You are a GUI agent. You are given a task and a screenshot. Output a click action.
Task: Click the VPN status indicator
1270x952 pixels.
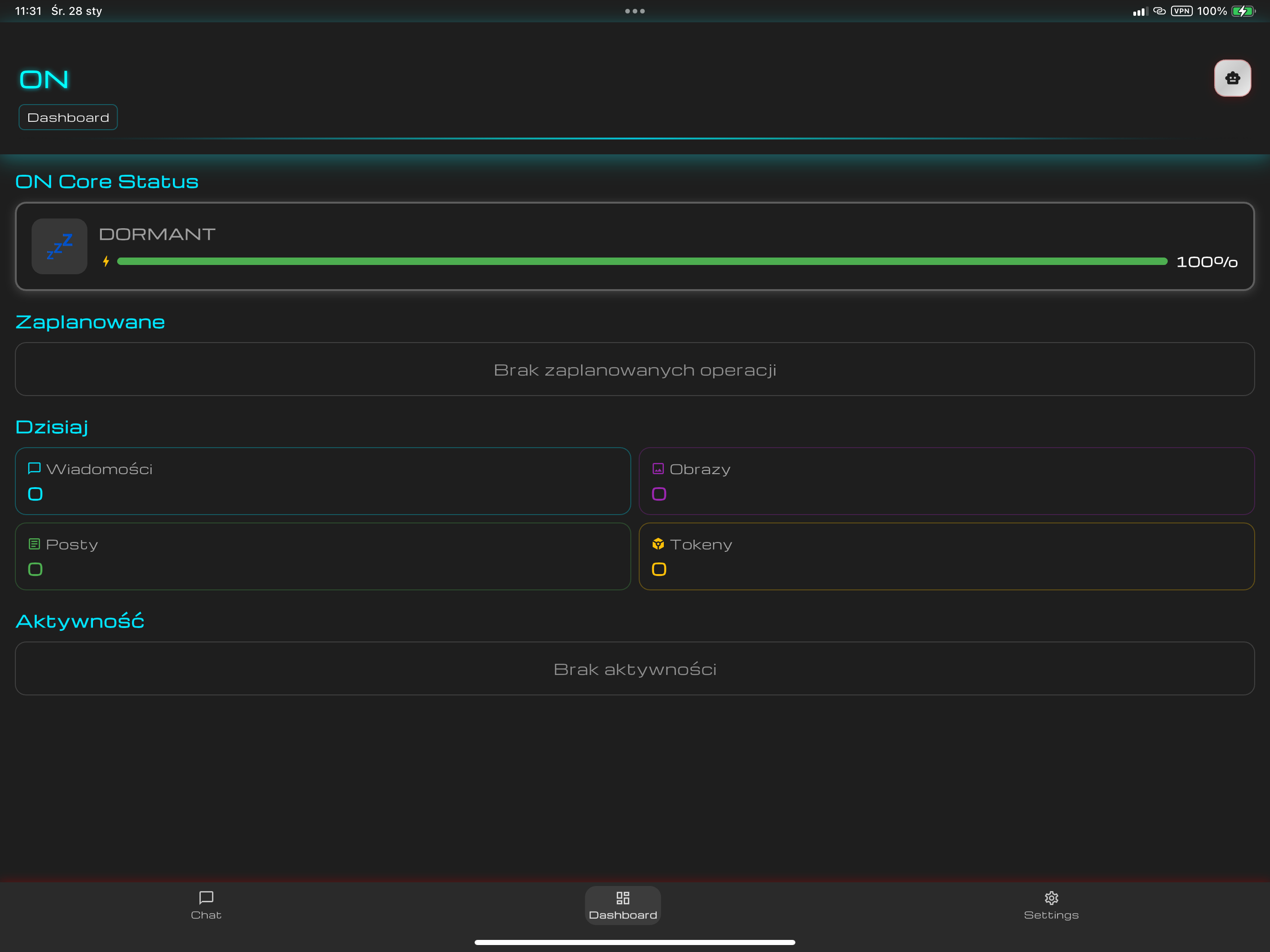pos(1182,11)
